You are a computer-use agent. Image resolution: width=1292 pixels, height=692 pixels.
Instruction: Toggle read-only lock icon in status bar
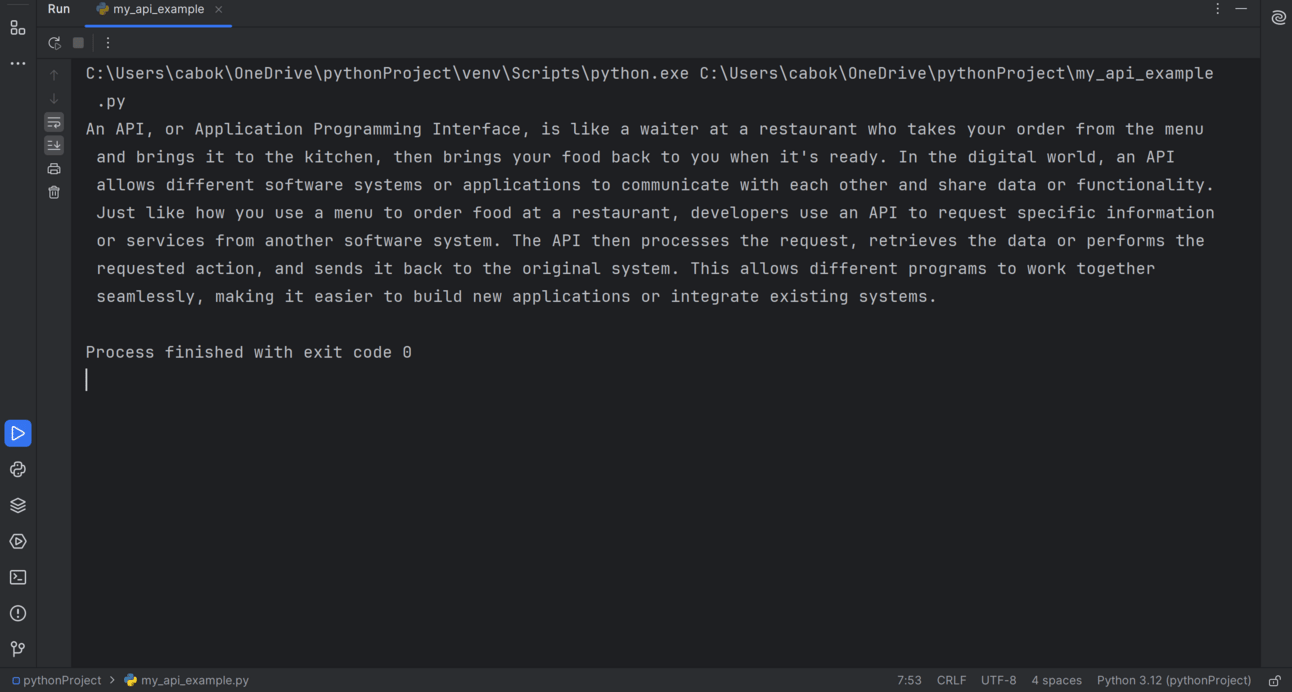[1274, 680]
